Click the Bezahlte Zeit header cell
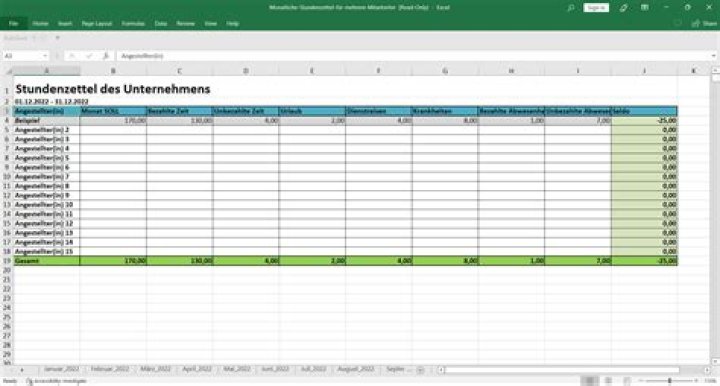Viewport: 720px width, 386px height. pyautogui.click(x=180, y=111)
